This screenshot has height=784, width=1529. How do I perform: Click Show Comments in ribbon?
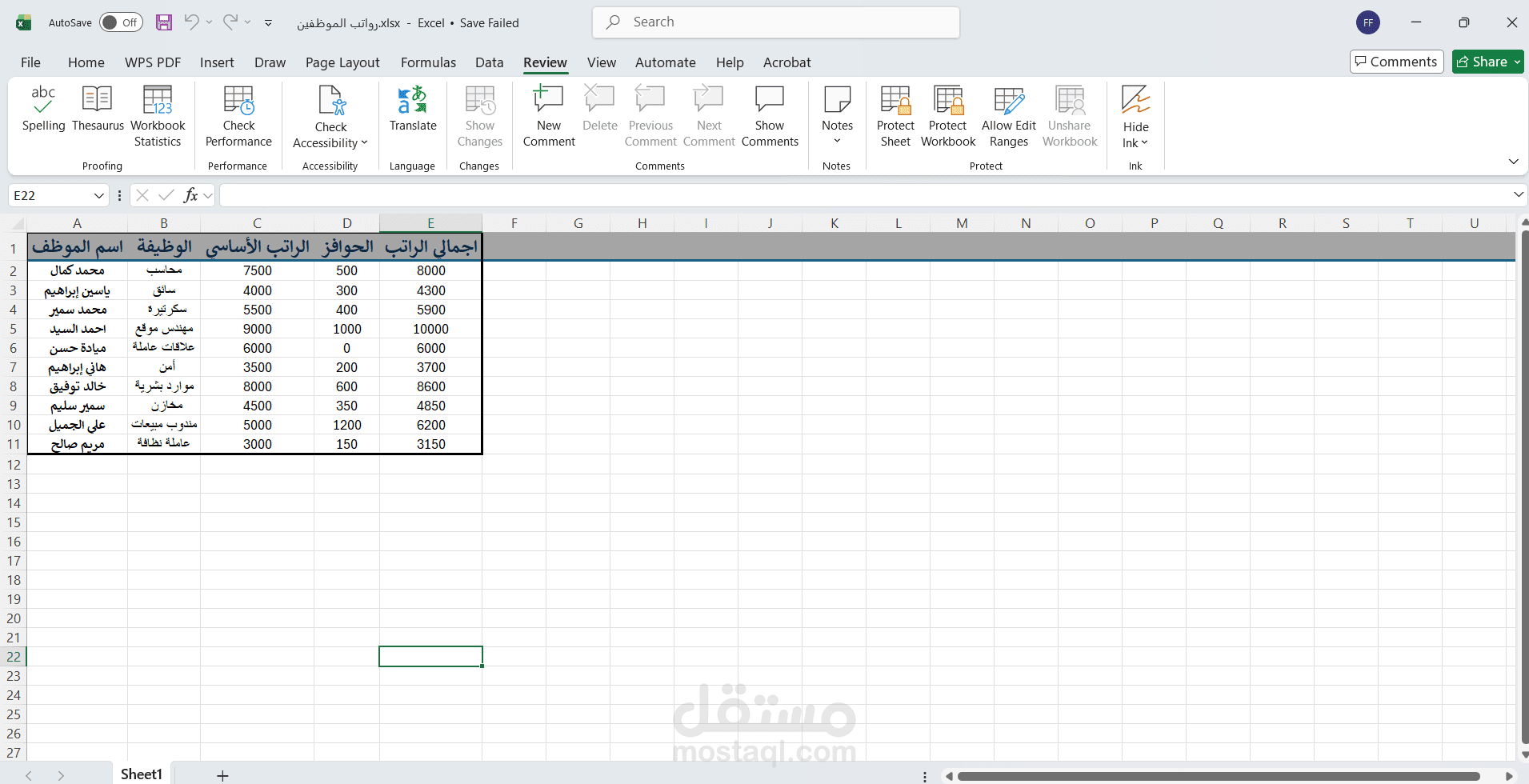(770, 117)
